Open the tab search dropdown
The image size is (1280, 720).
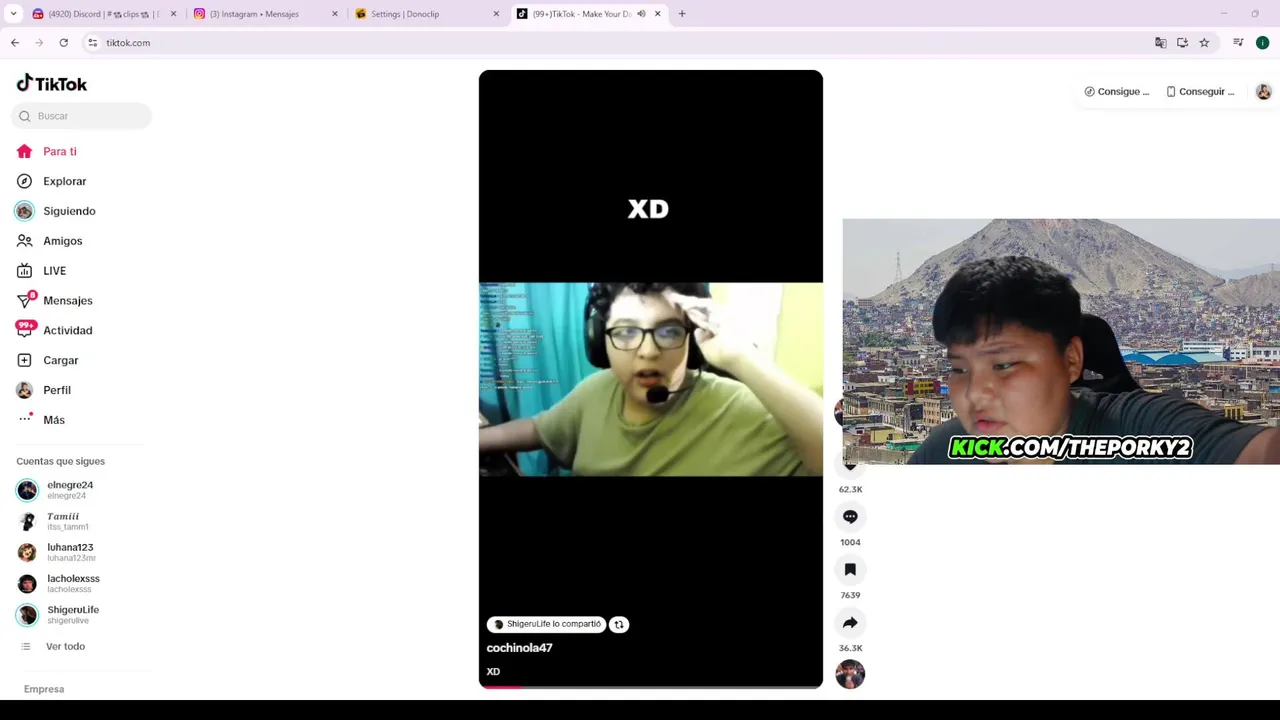click(x=13, y=14)
